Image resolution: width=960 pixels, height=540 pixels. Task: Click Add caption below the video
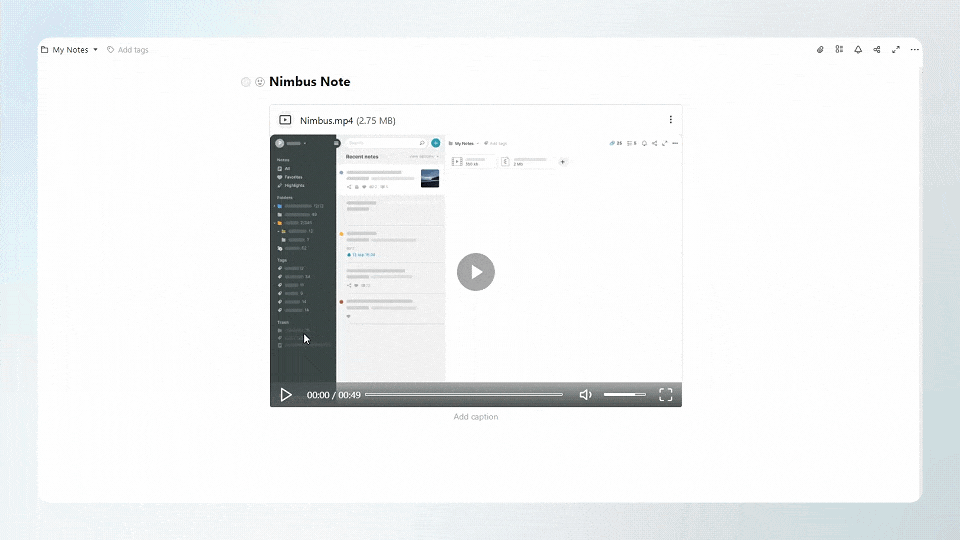point(476,417)
